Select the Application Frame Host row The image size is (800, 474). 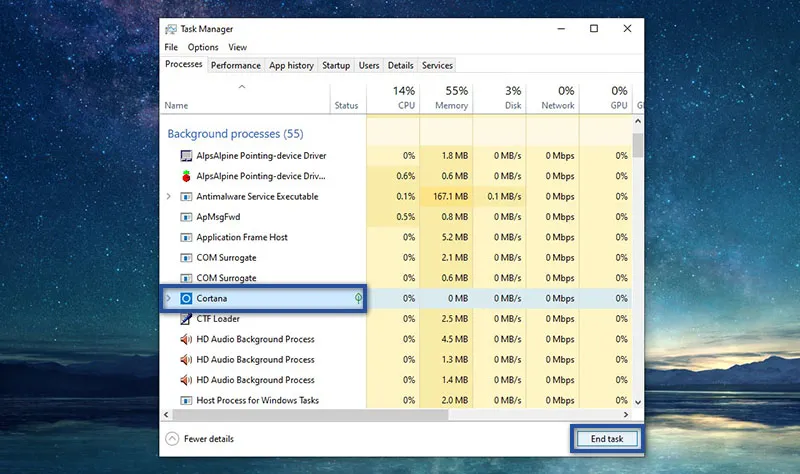(x=396, y=237)
